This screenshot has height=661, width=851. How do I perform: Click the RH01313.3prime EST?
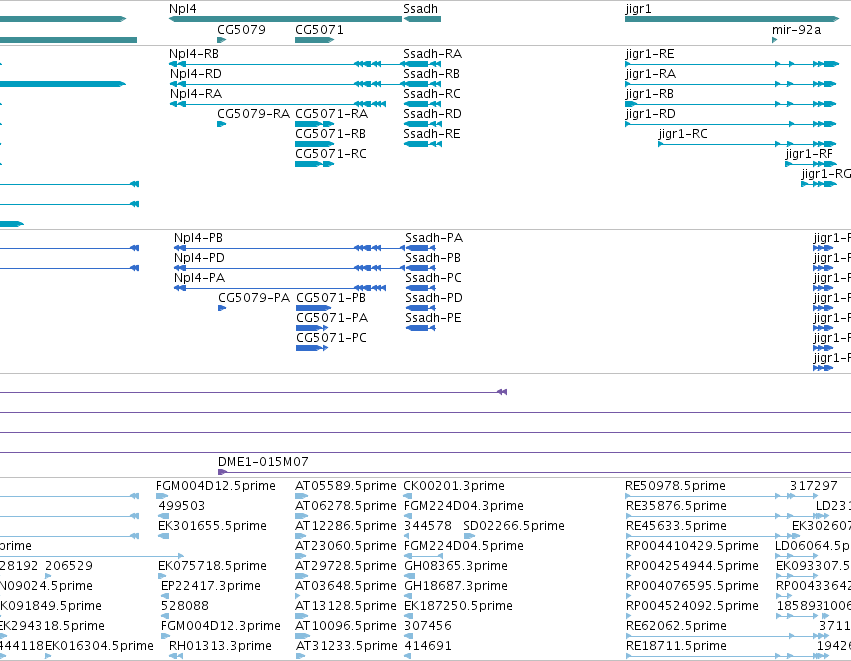click(x=220, y=646)
